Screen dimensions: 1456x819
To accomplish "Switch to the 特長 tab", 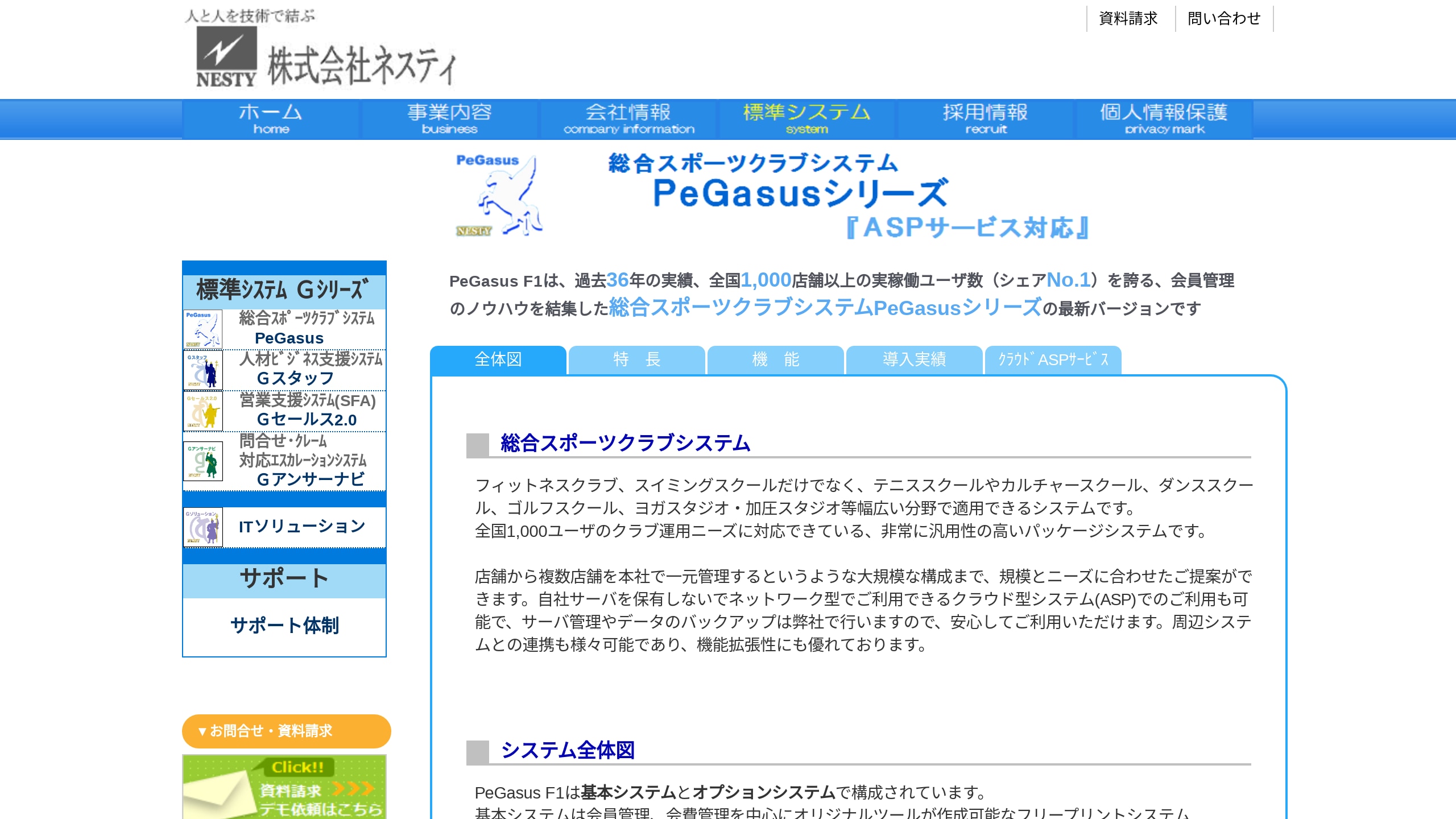I will click(x=637, y=359).
